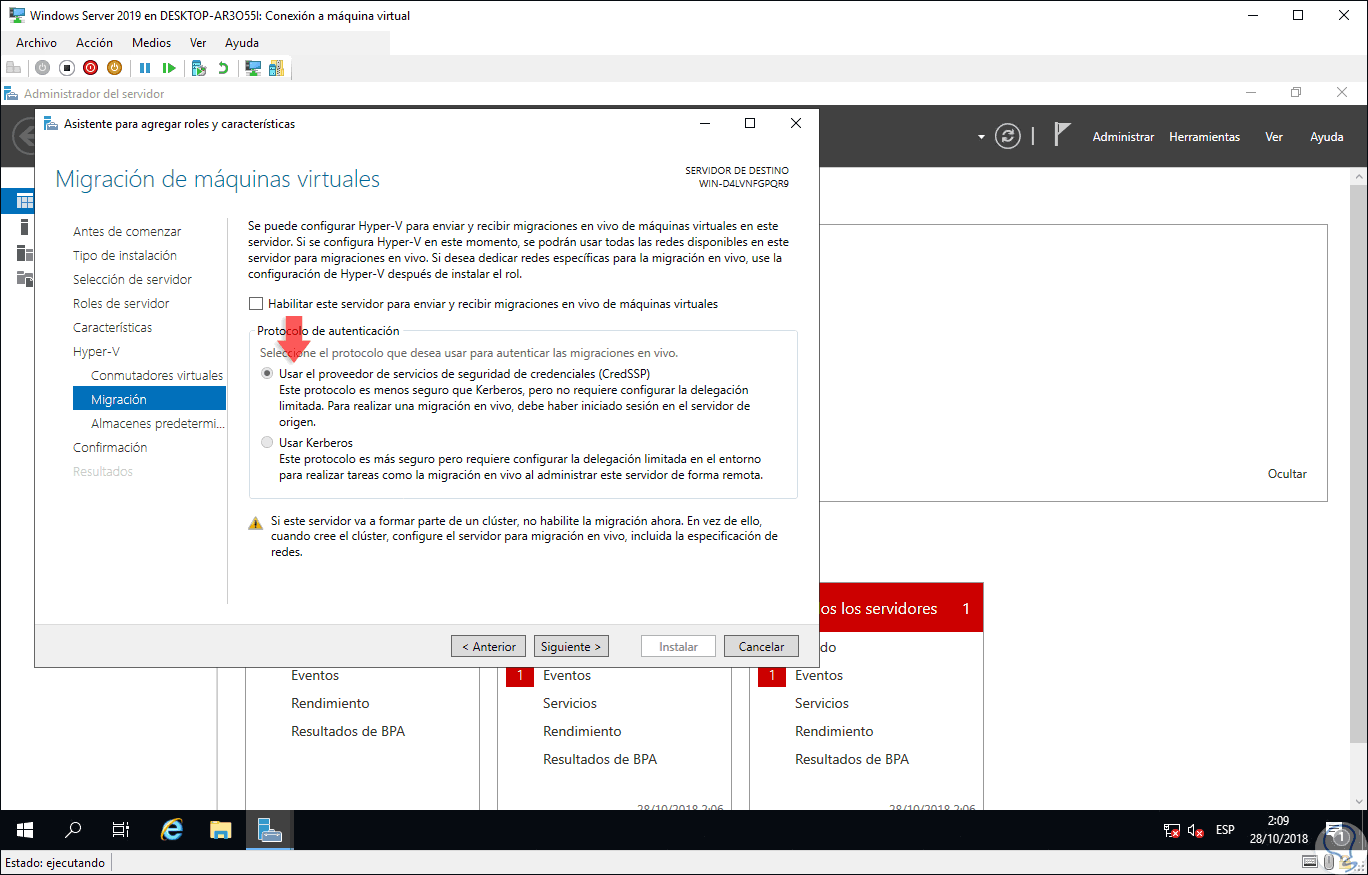Create a checkpoint from the VM toolbar

(x=199, y=68)
